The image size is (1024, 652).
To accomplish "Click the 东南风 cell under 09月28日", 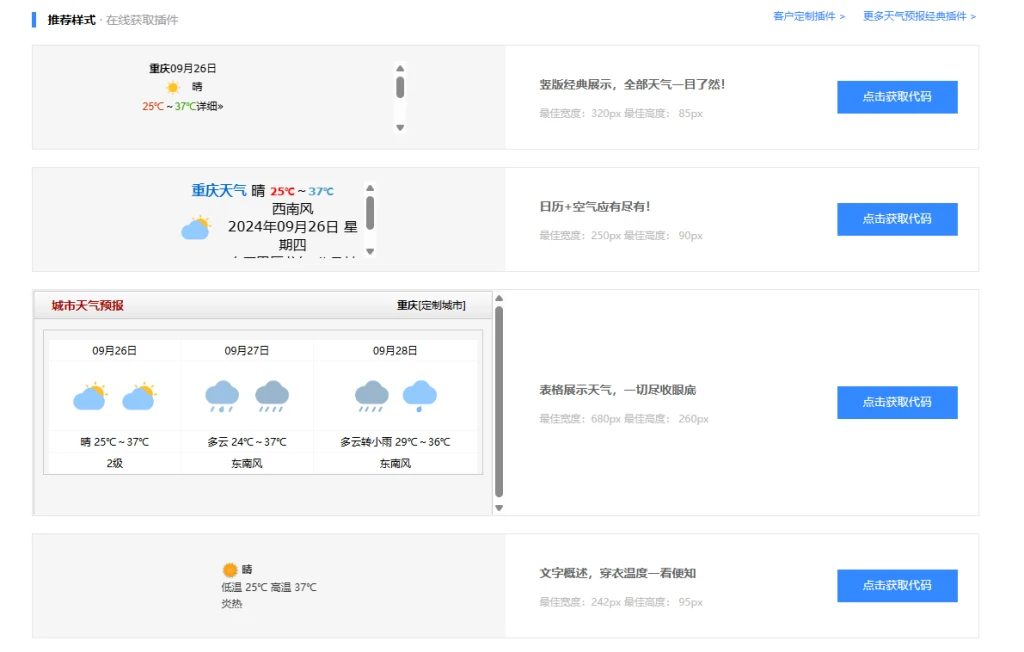I will (x=395, y=463).
